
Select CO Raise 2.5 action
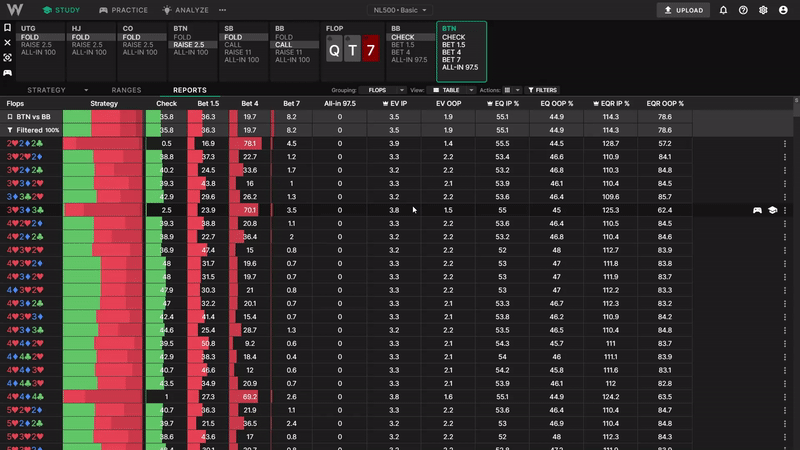(x=138, y=45)
